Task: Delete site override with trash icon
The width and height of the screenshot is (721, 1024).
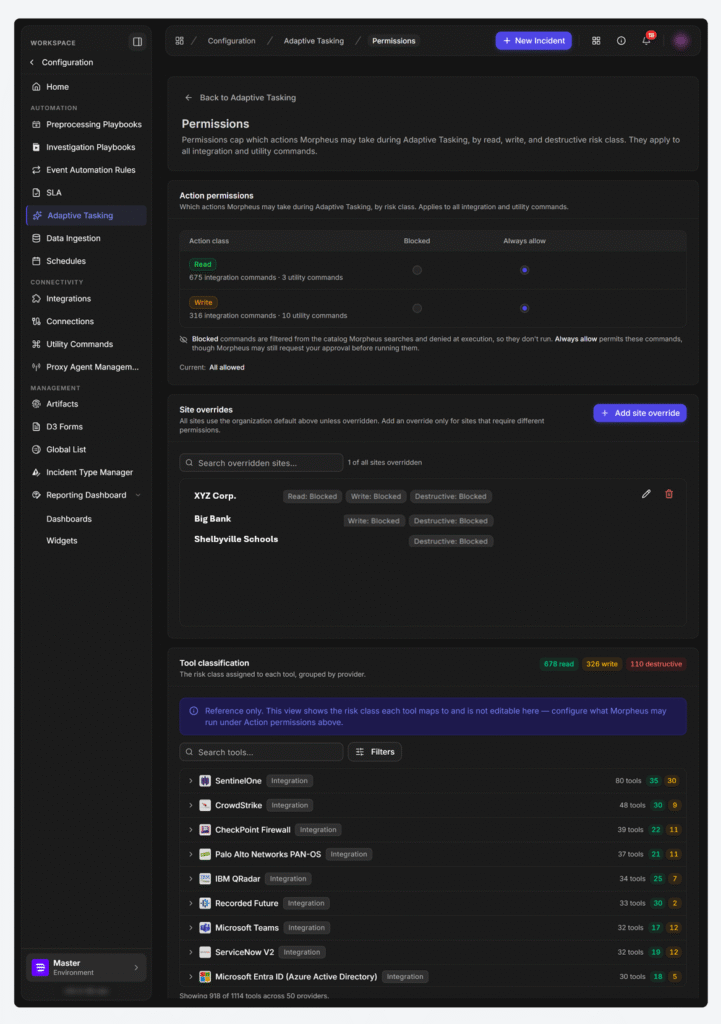Action: pos(669,494)
